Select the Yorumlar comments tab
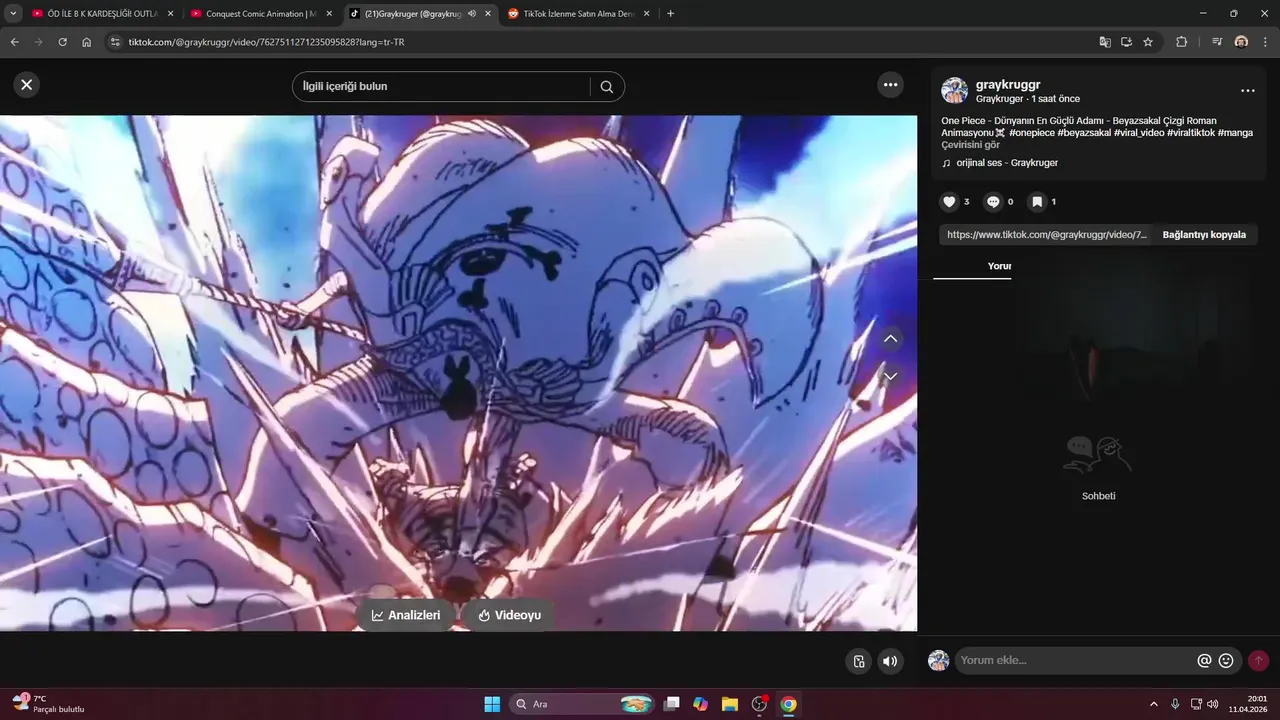This screenshot has height=720, width=1280. [x=973, y=266]
